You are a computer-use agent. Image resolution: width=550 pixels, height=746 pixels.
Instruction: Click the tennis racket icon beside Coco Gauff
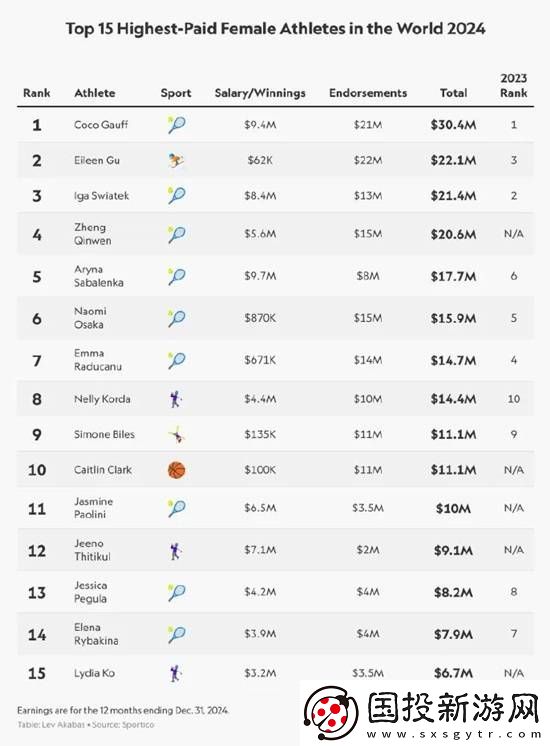(x=176, y=125)
